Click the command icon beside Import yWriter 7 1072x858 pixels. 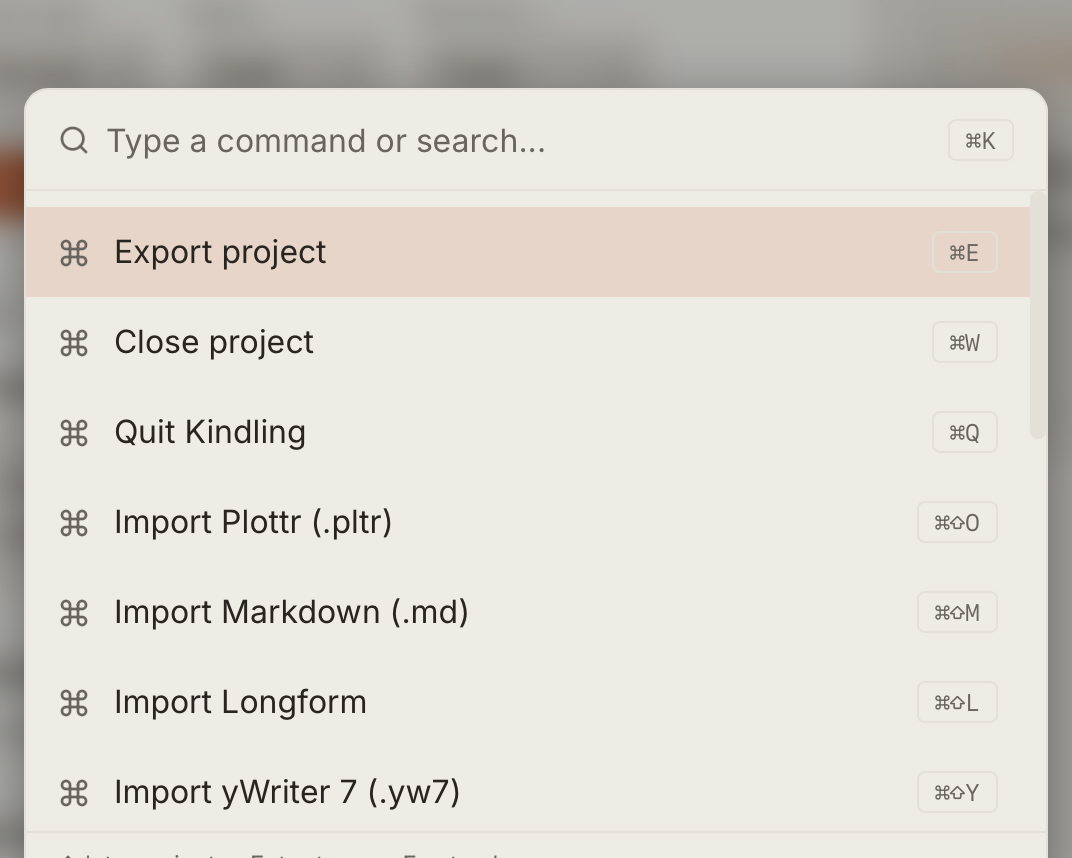point(73,792)
